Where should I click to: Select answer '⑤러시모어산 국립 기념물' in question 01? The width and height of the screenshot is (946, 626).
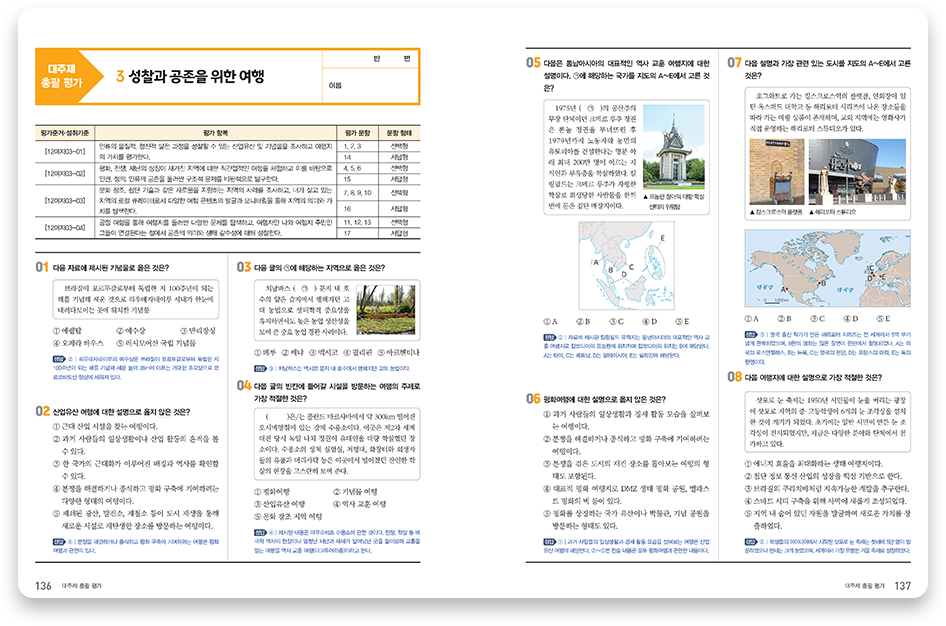point(156,343)
